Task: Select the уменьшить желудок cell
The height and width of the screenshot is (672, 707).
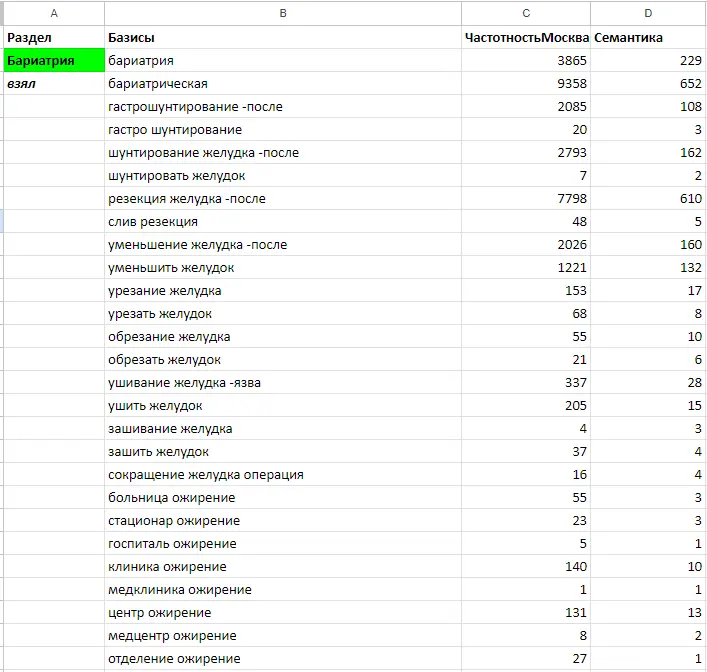Action: 283,268
